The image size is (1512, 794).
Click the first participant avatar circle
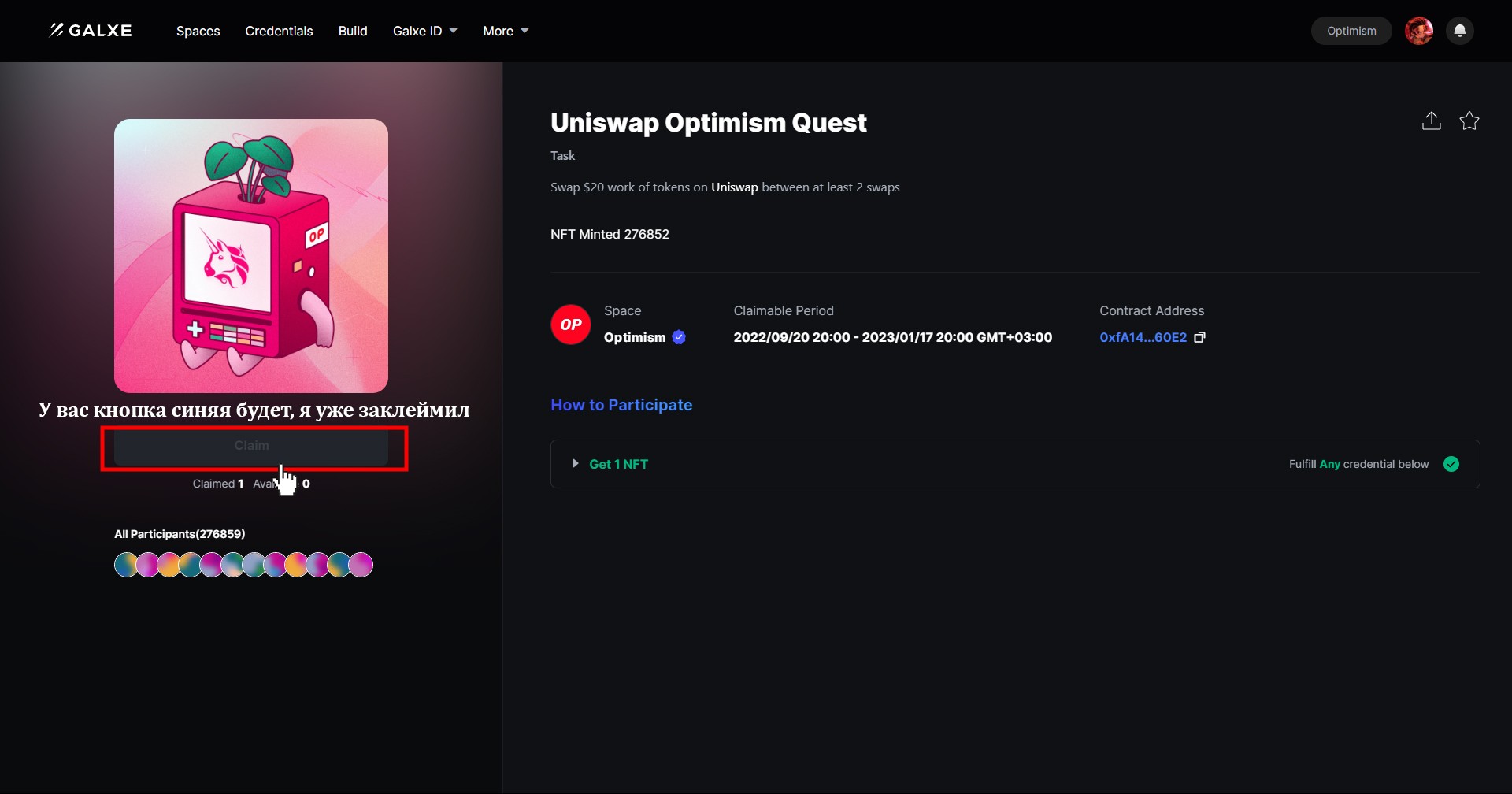[x=126, y=565]
